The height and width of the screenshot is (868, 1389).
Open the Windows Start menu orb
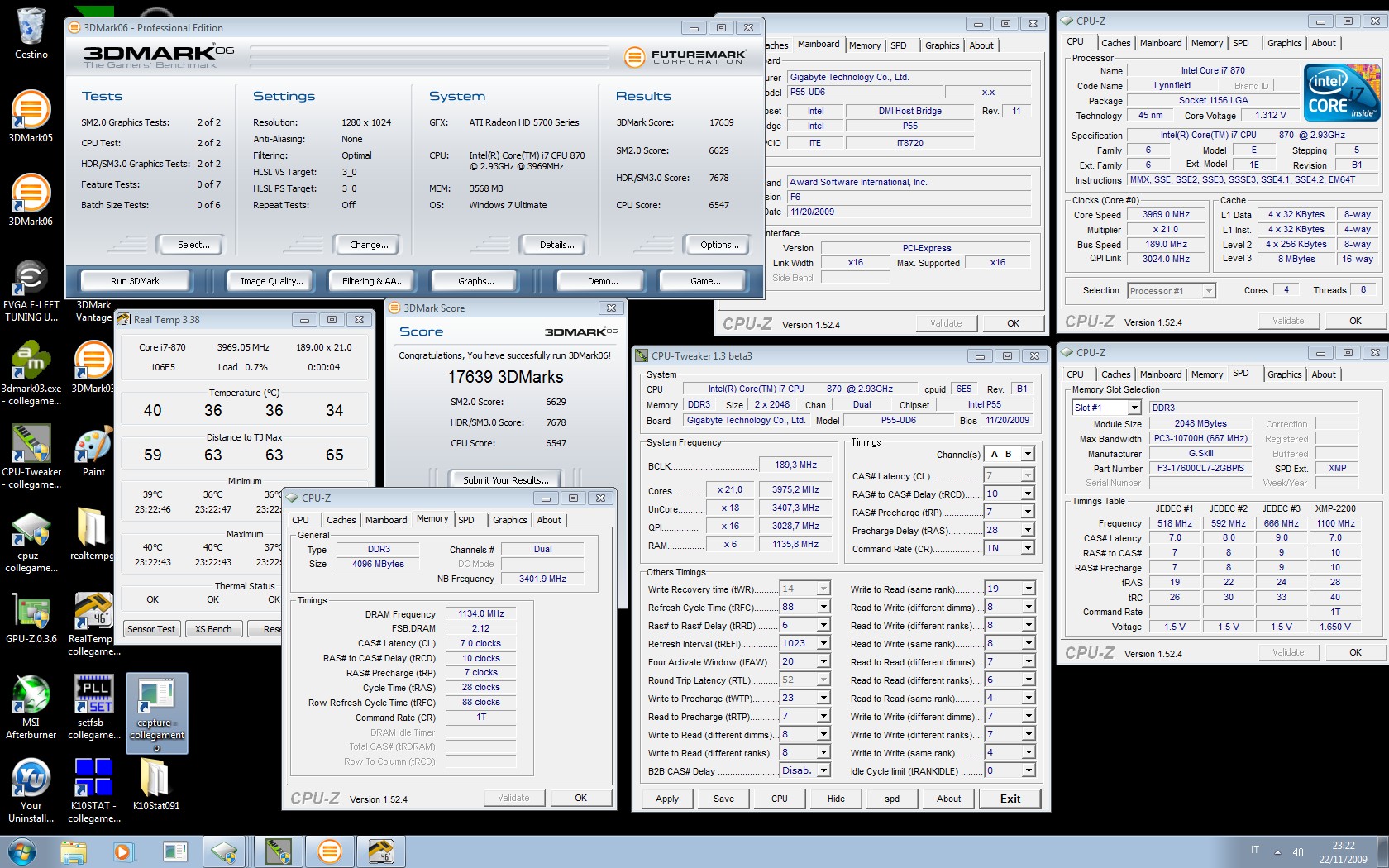pos(22,851)
